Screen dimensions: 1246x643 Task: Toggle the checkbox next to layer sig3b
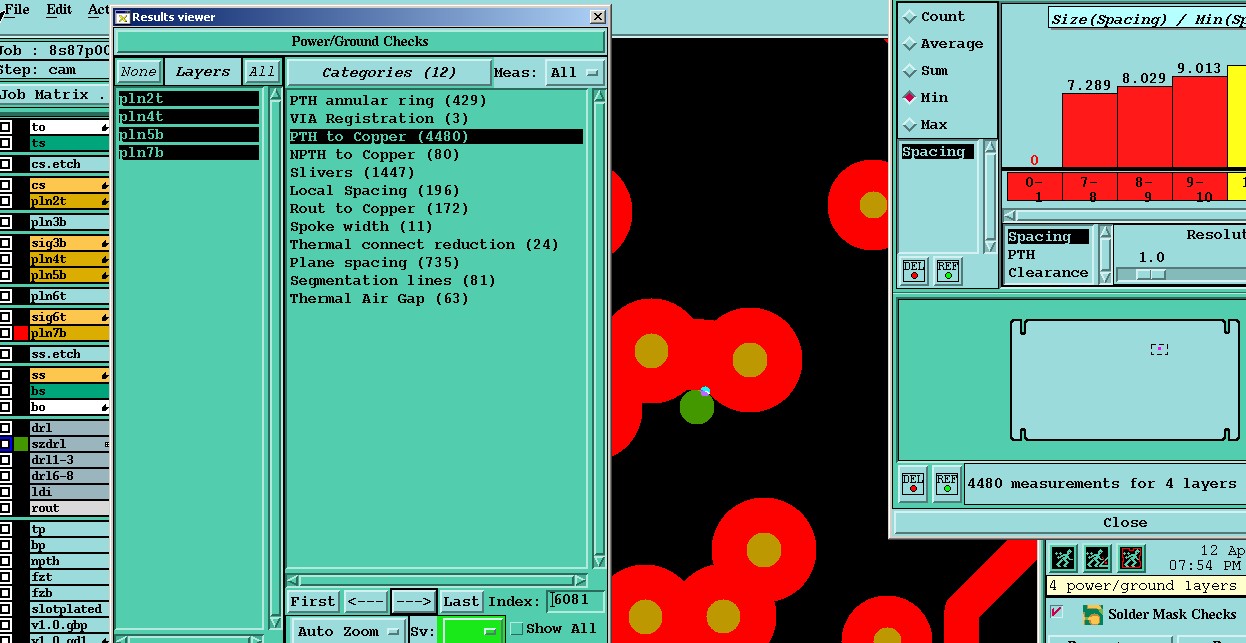(x=5, y=243)
